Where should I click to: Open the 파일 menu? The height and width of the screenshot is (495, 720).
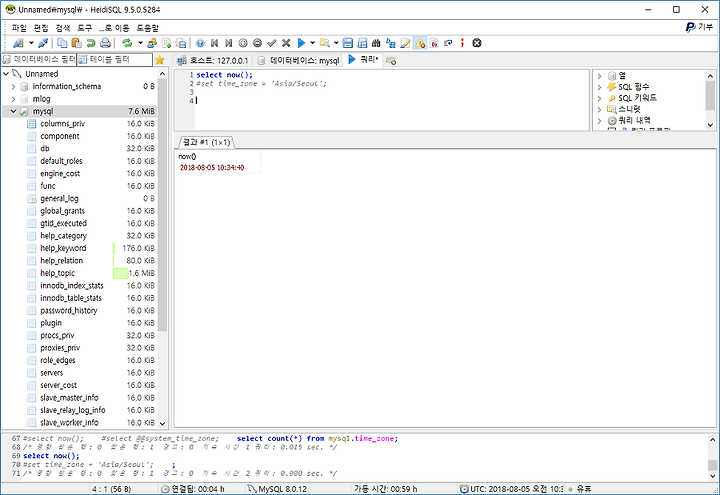pos(19,28)
